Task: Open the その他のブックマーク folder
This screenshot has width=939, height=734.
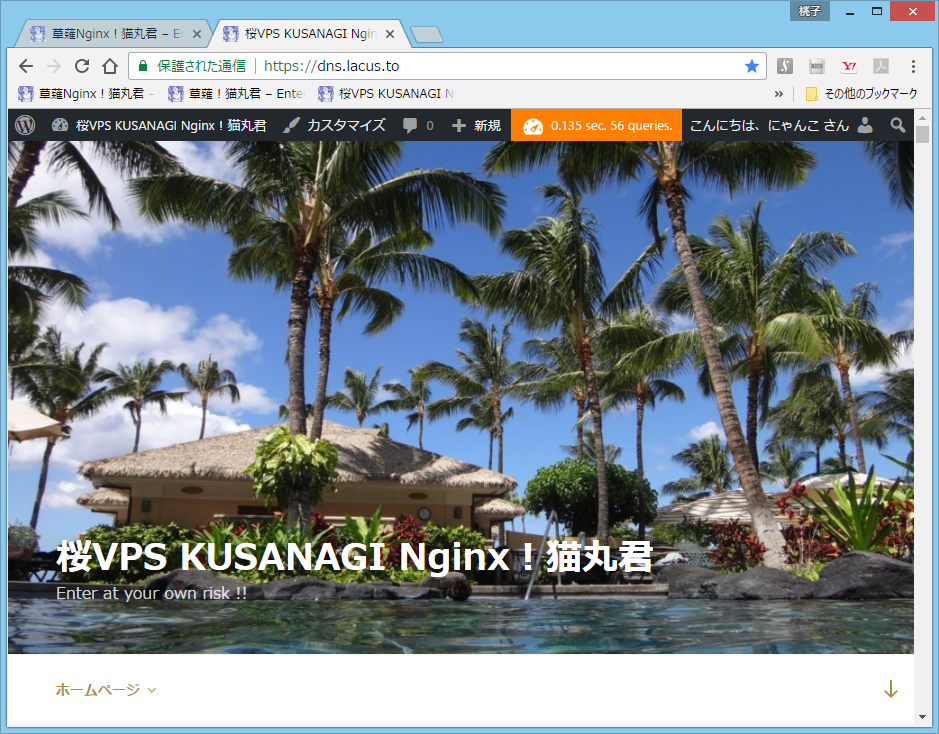Action: coord(861,94)
